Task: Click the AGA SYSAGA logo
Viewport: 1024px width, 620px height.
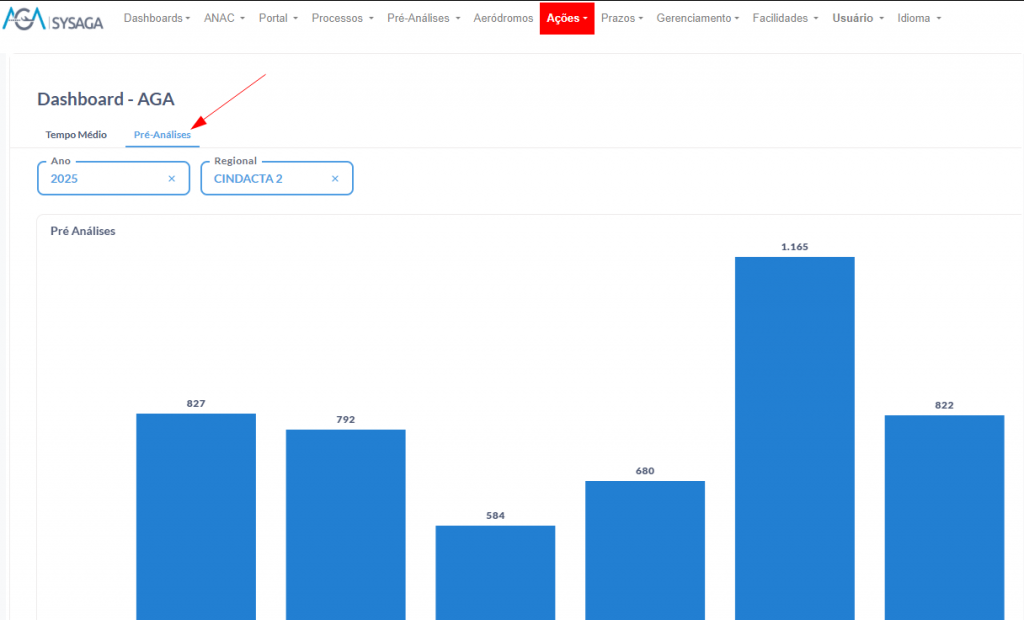Action: click(x=53, y=19)
